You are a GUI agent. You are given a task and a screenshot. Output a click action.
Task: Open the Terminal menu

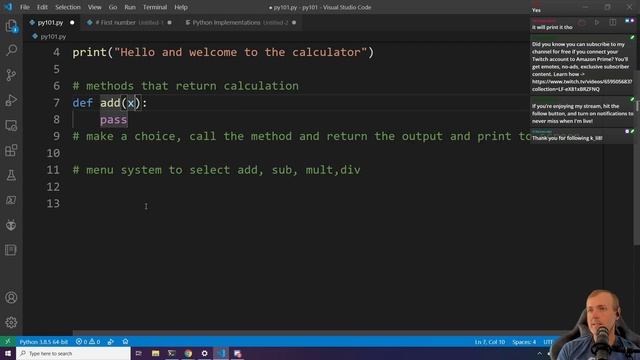155,7
